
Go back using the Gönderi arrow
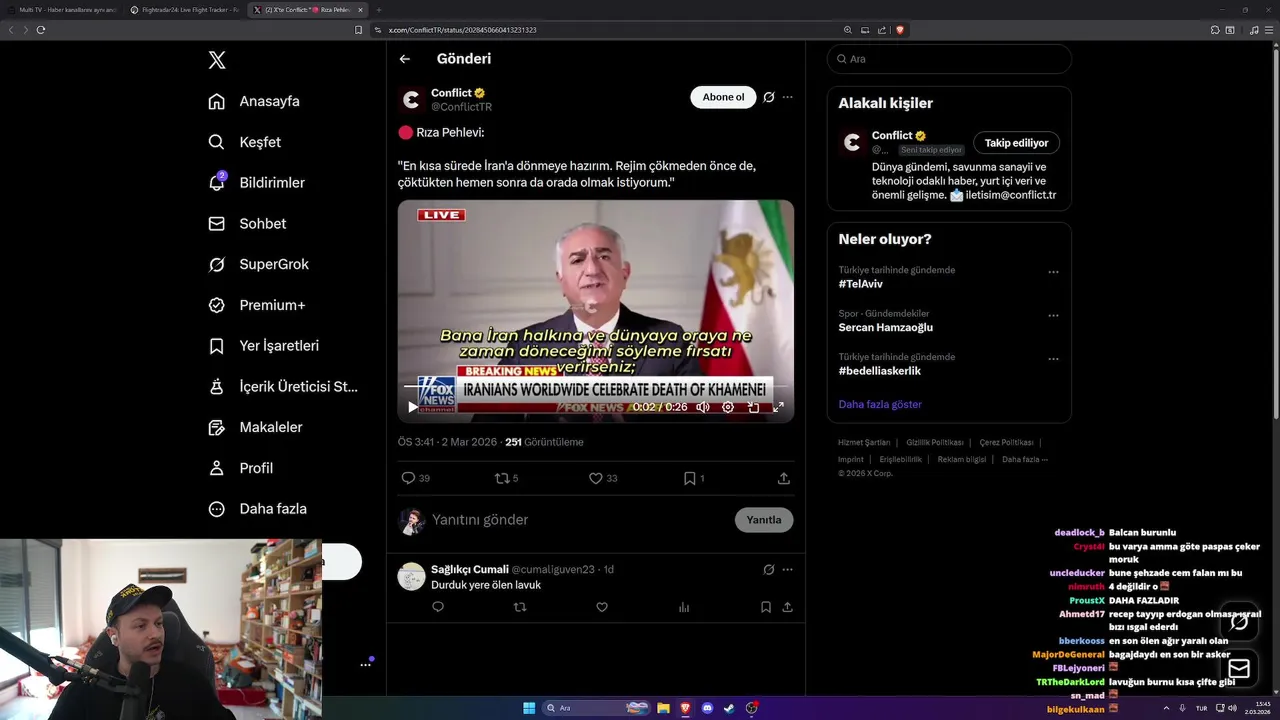405,59
